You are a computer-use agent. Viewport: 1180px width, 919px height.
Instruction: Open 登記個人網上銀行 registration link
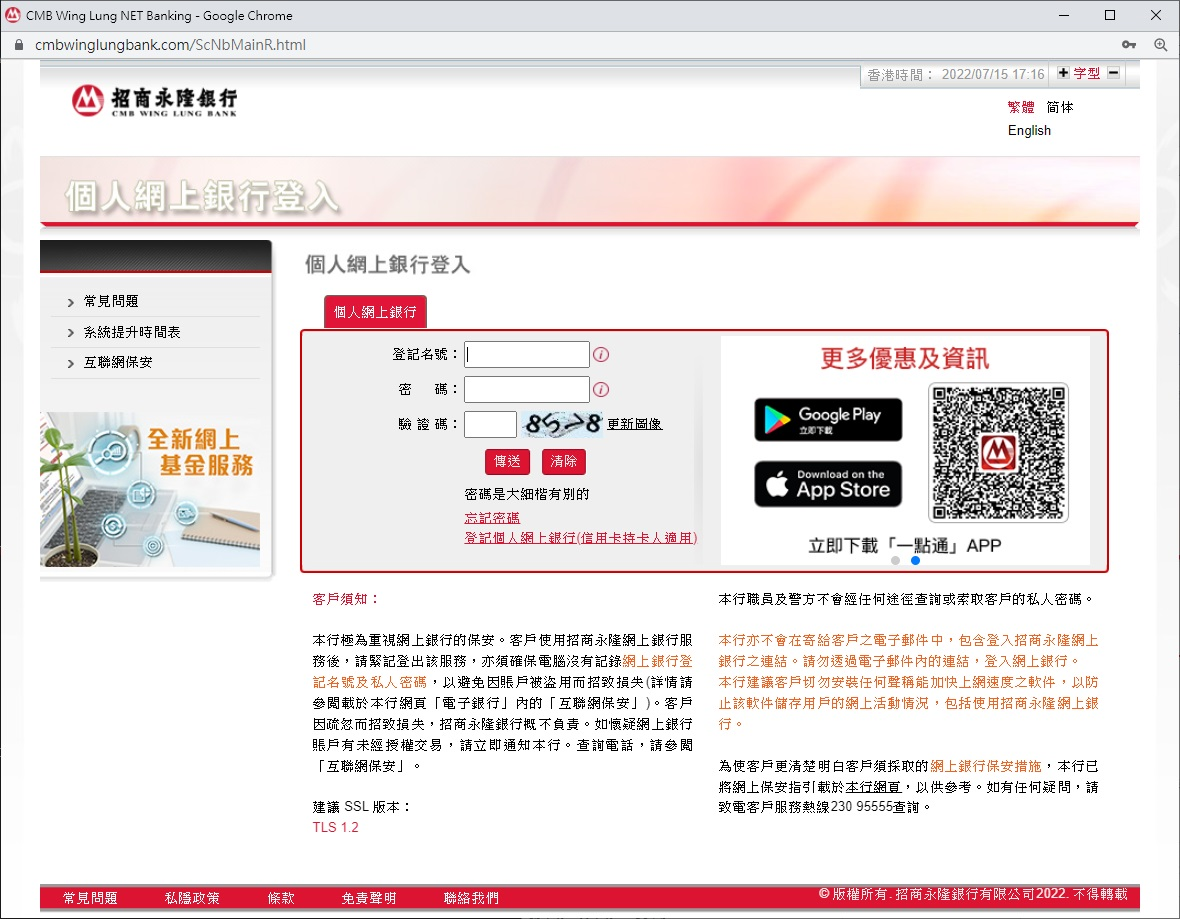coord(580,537)
